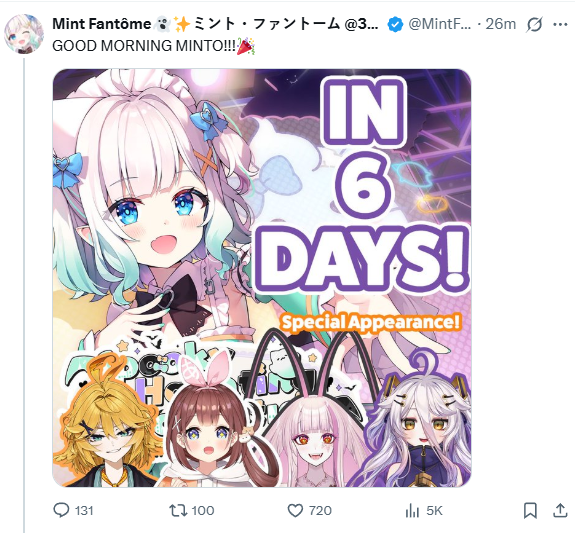This screenshot has width=575, height=533.
Task: Click the 131 replies count
Action: pos(84,511)
